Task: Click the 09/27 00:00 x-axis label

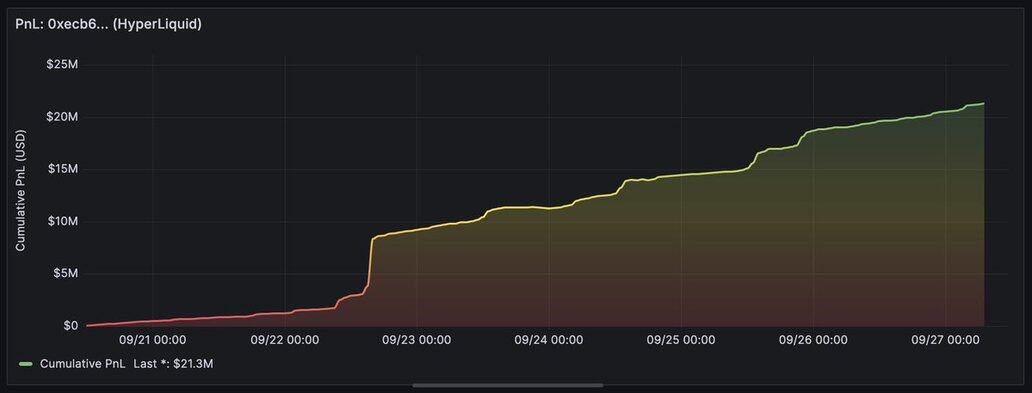Action: click(x=945, y=340)
